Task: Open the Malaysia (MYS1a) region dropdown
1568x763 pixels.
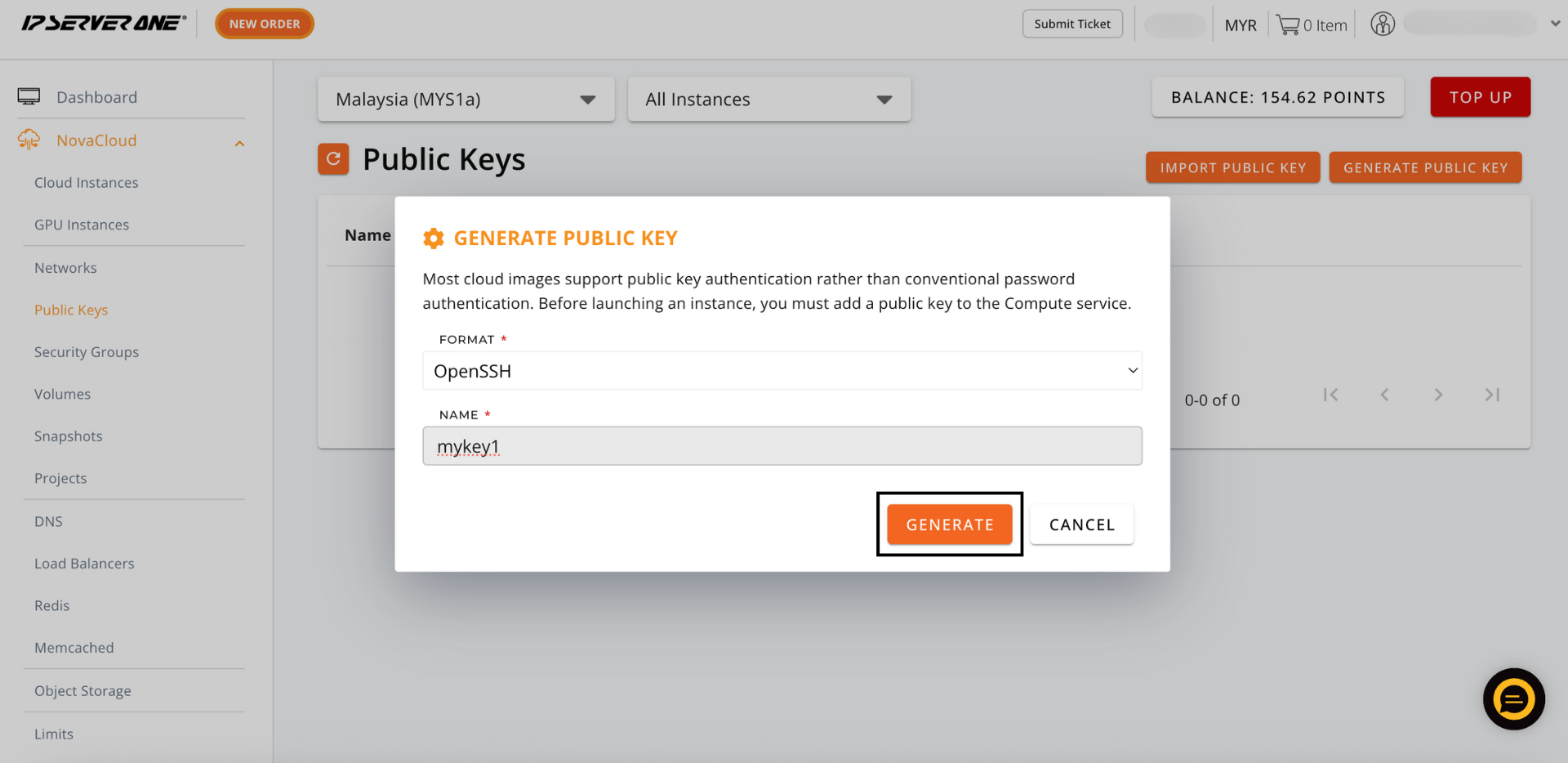Action: (x=466, y=100)
